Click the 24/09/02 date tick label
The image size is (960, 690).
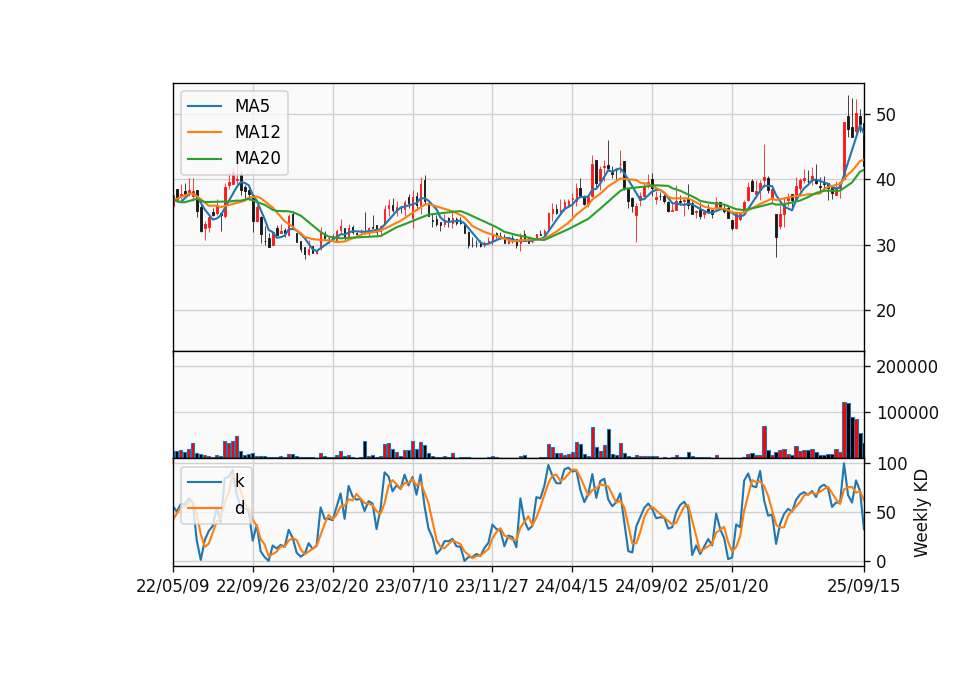point(651,586)
